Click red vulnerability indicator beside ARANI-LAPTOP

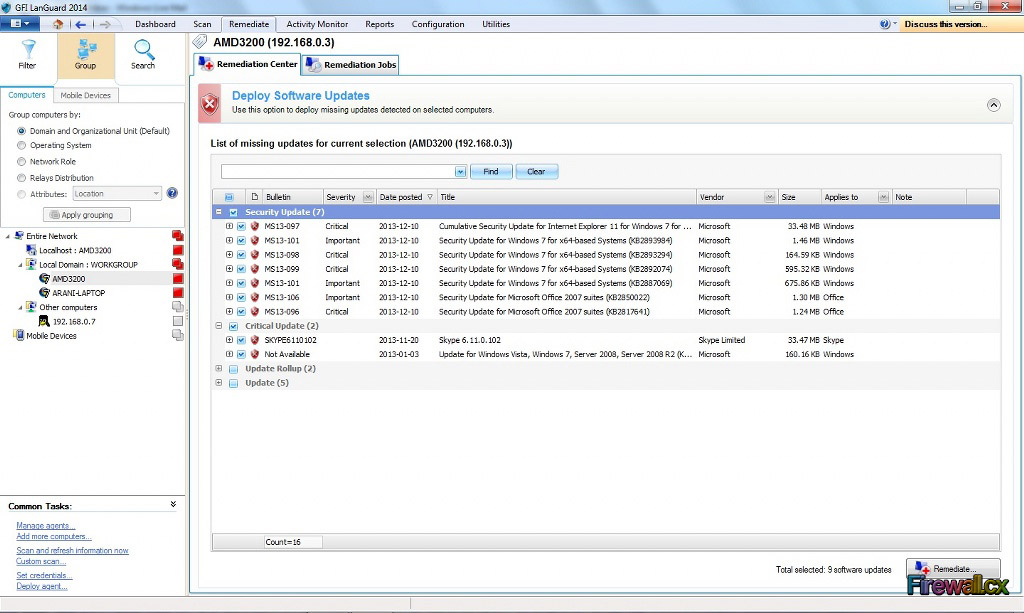[178, 293]
